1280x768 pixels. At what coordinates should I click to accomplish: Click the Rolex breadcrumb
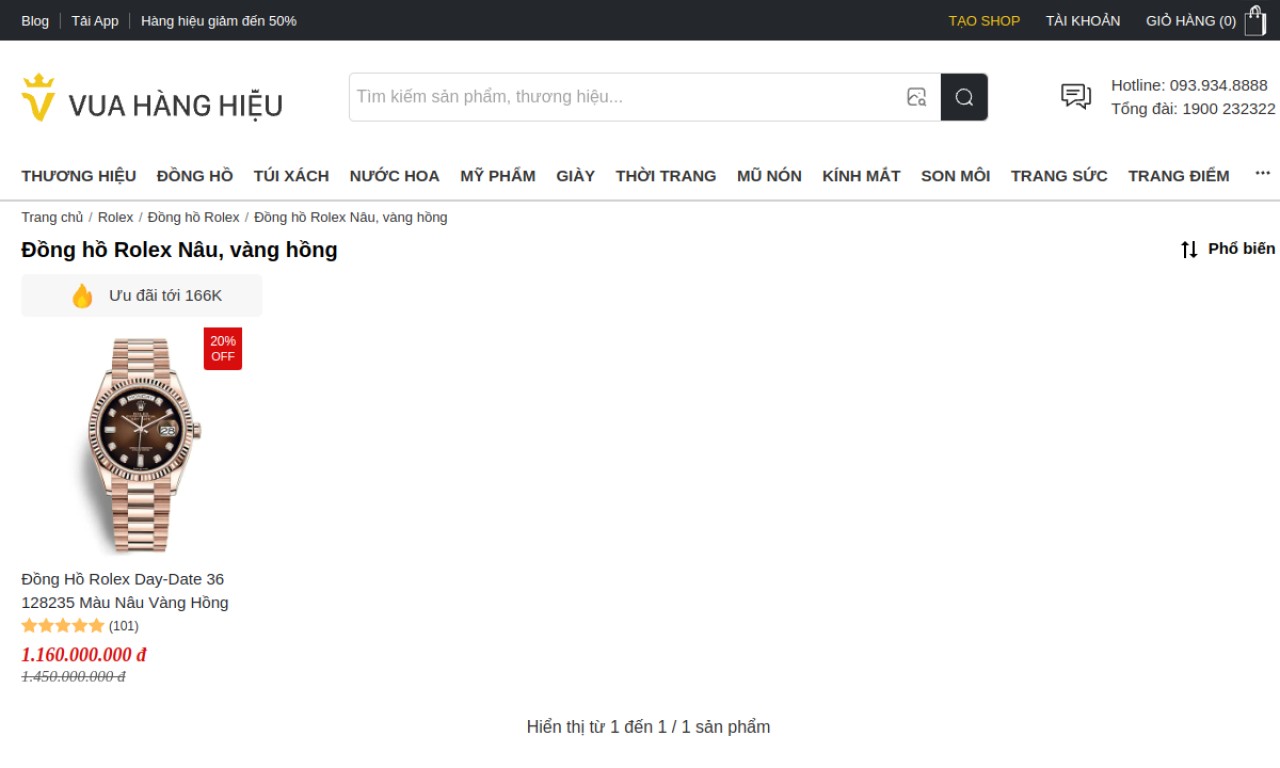coord(115,217)
